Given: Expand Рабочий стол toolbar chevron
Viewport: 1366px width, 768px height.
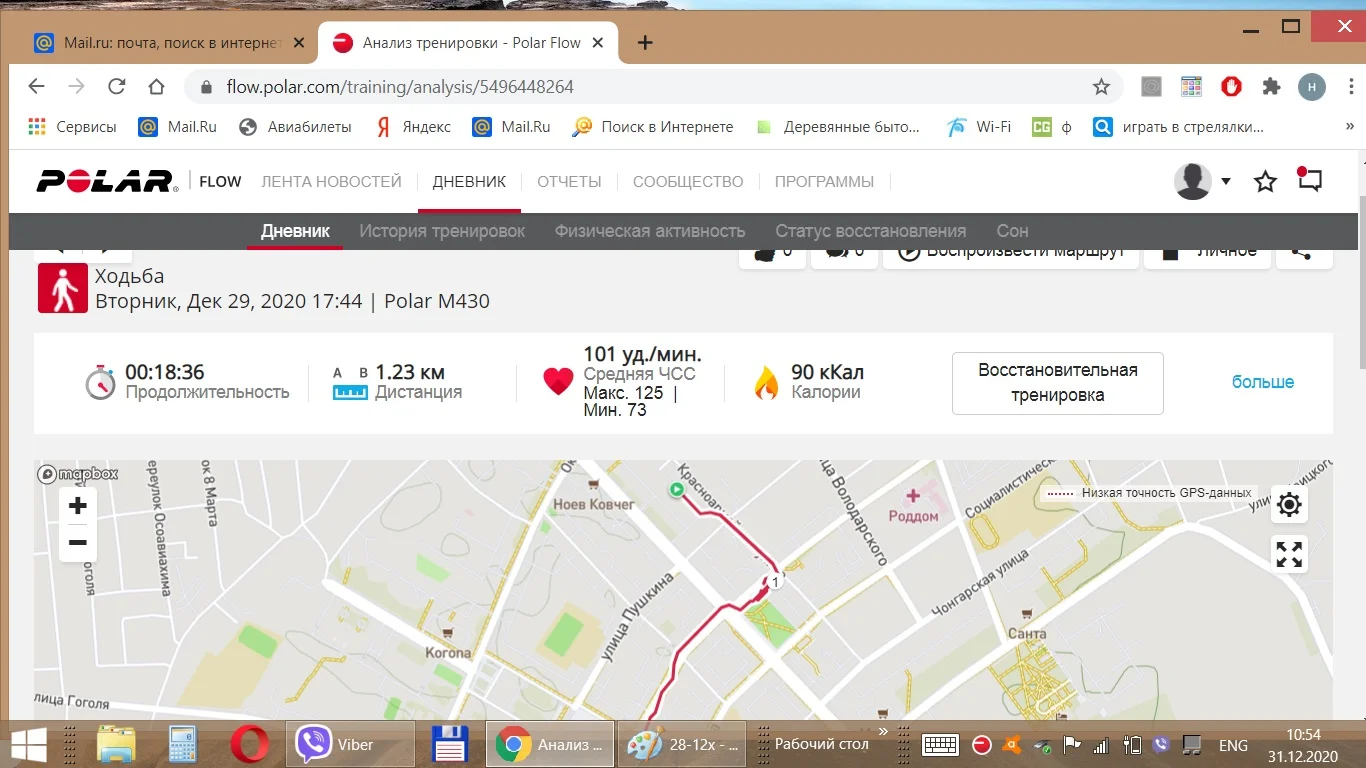Looking at the screenshot, I should tap(883, 732).
